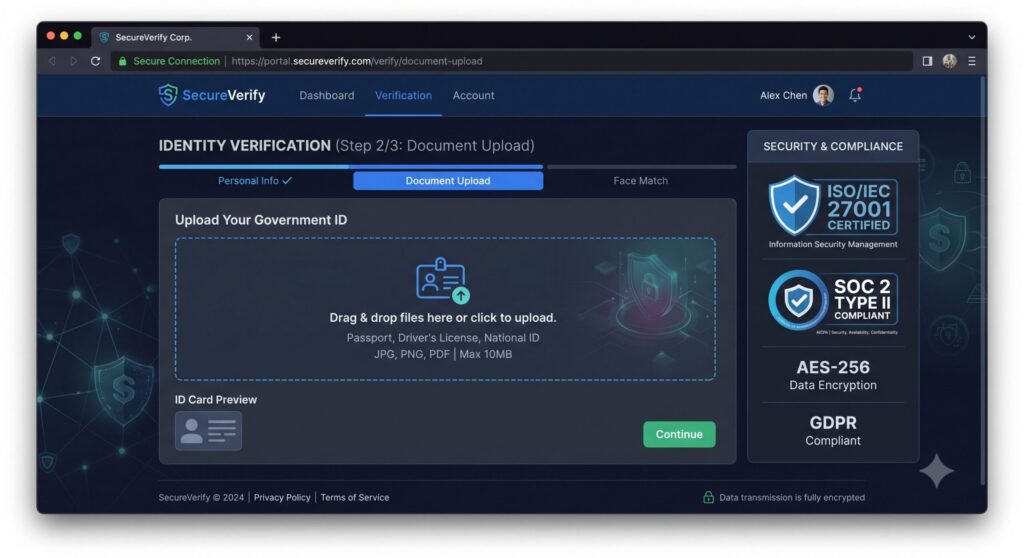Select the Verification nav item
The height and width of the screenshot is (558, 1024).
click(403, 95)
